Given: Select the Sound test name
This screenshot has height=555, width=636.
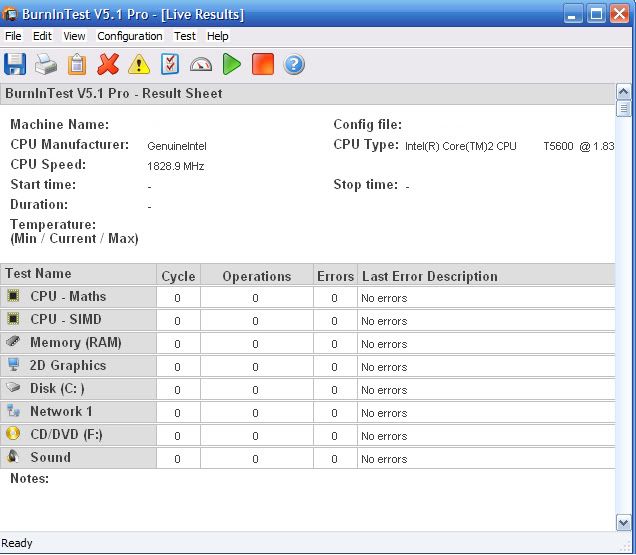Looking at the screenshot, I should pyautogui.click(x=51, y=457).
